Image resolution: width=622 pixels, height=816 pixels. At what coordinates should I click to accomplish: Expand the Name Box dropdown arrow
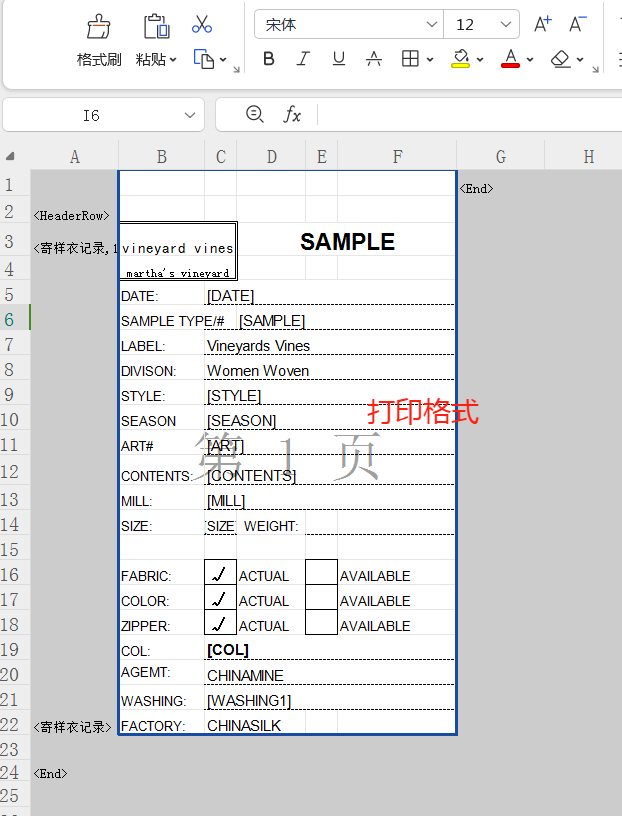pyautogui.click(x=190, y=115)
